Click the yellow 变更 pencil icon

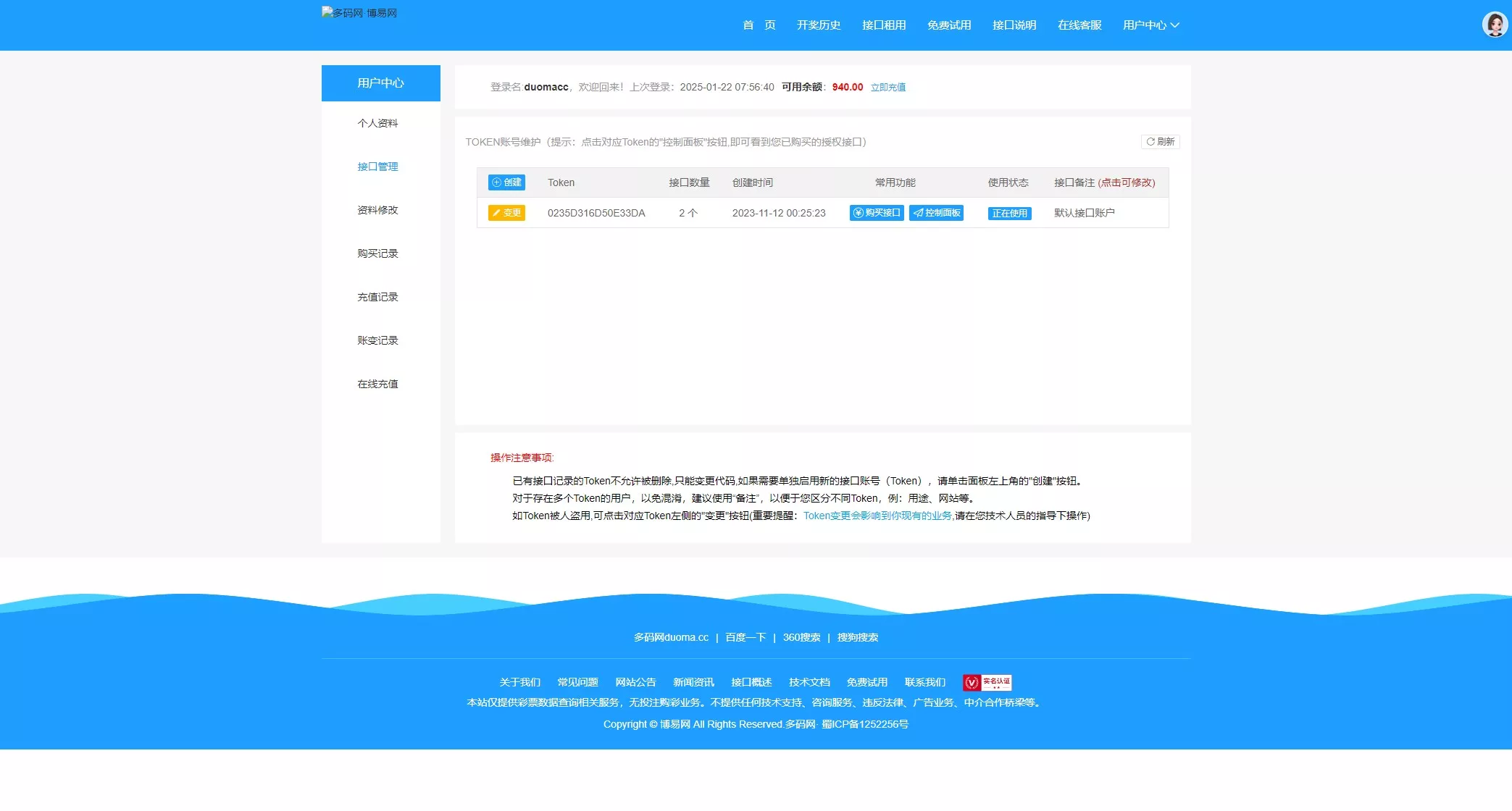coord(497,213)
